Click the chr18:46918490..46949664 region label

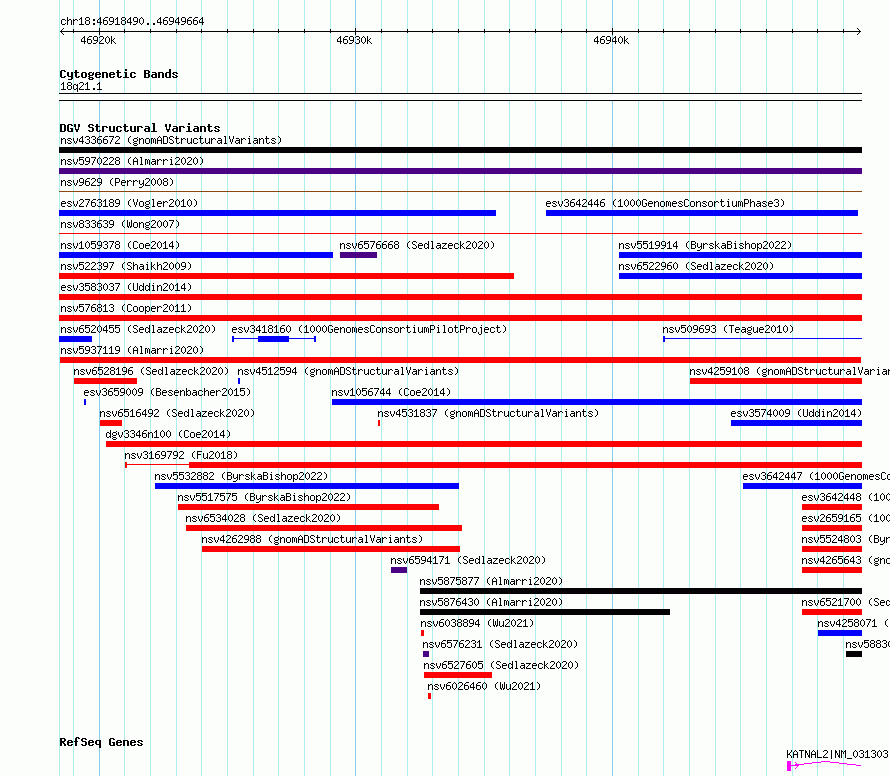(x=132, y=21)
